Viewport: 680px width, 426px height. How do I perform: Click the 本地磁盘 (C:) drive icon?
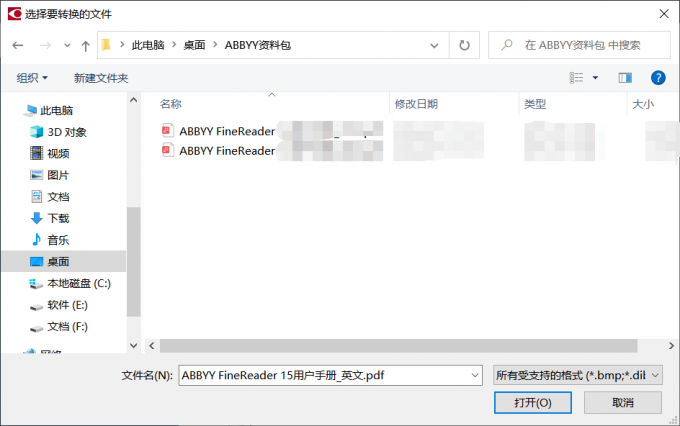[x=36, y=284]
